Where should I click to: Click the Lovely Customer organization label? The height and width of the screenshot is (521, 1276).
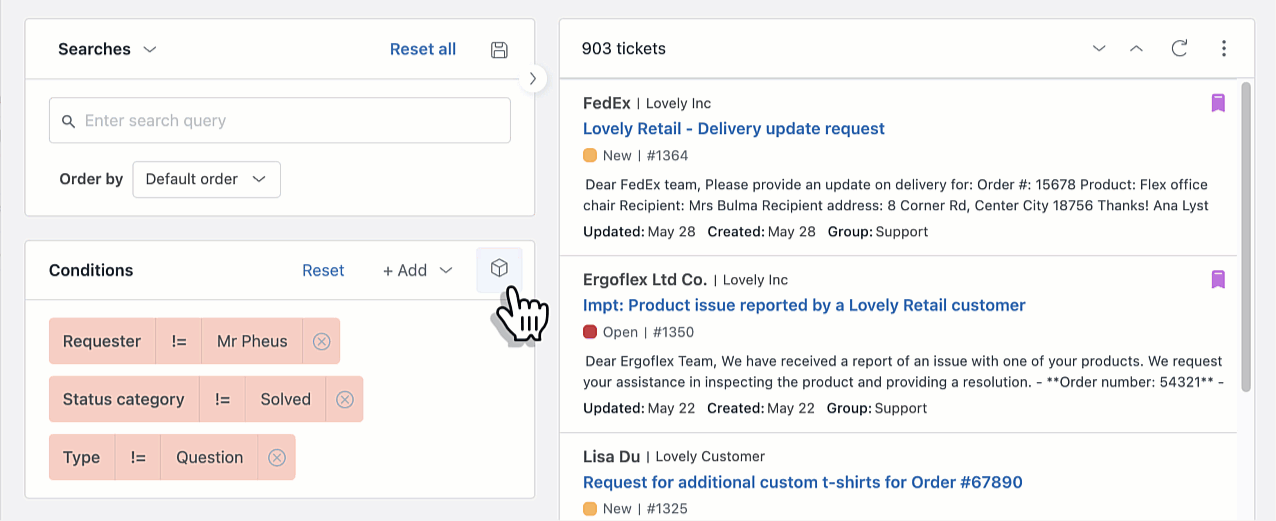coord(710,457)
